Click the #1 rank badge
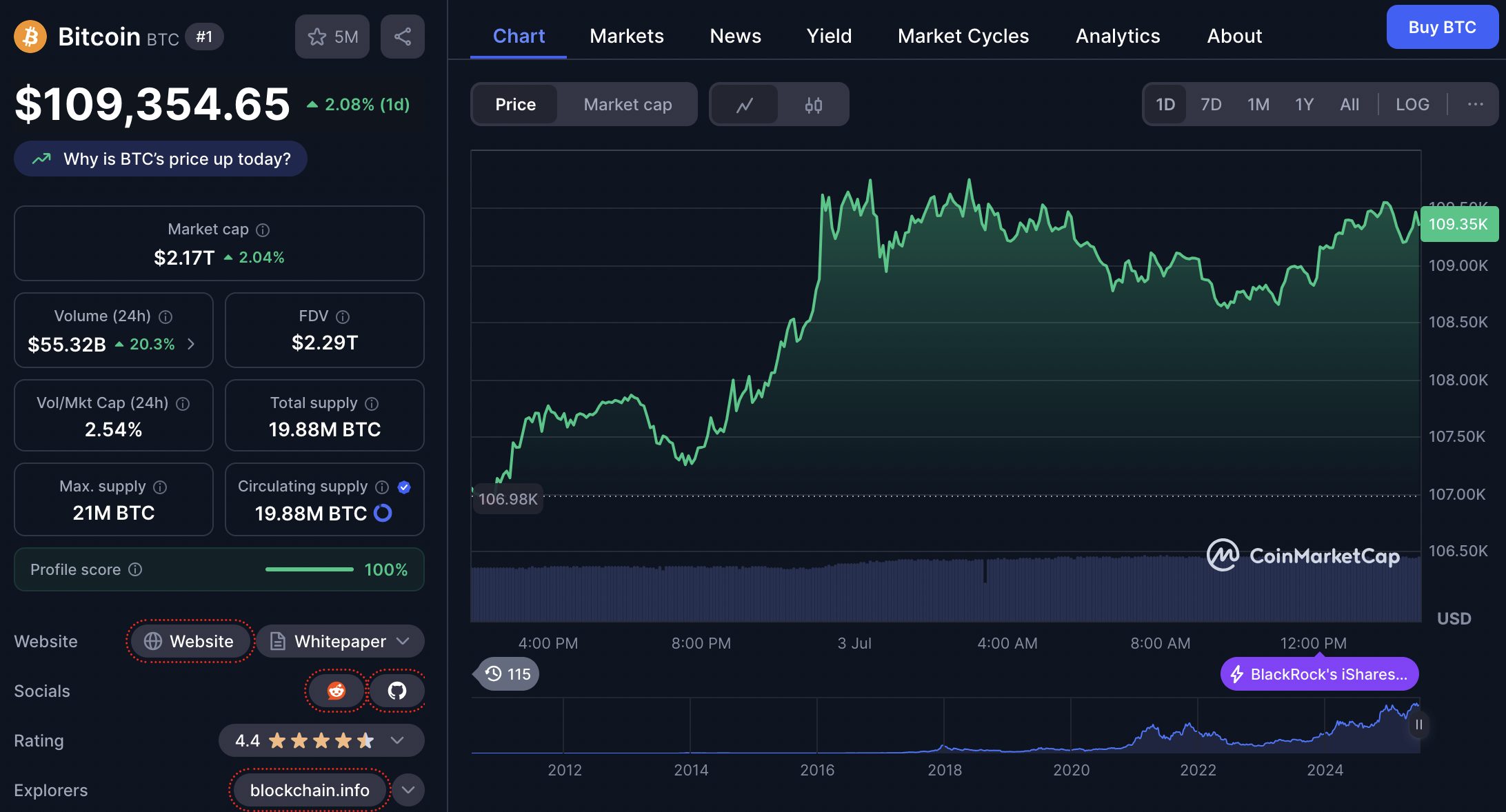Screen dimensions: 1506x812 [204, 37]
